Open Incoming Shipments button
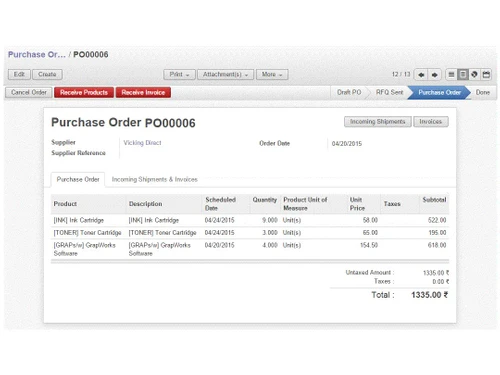 378,122
